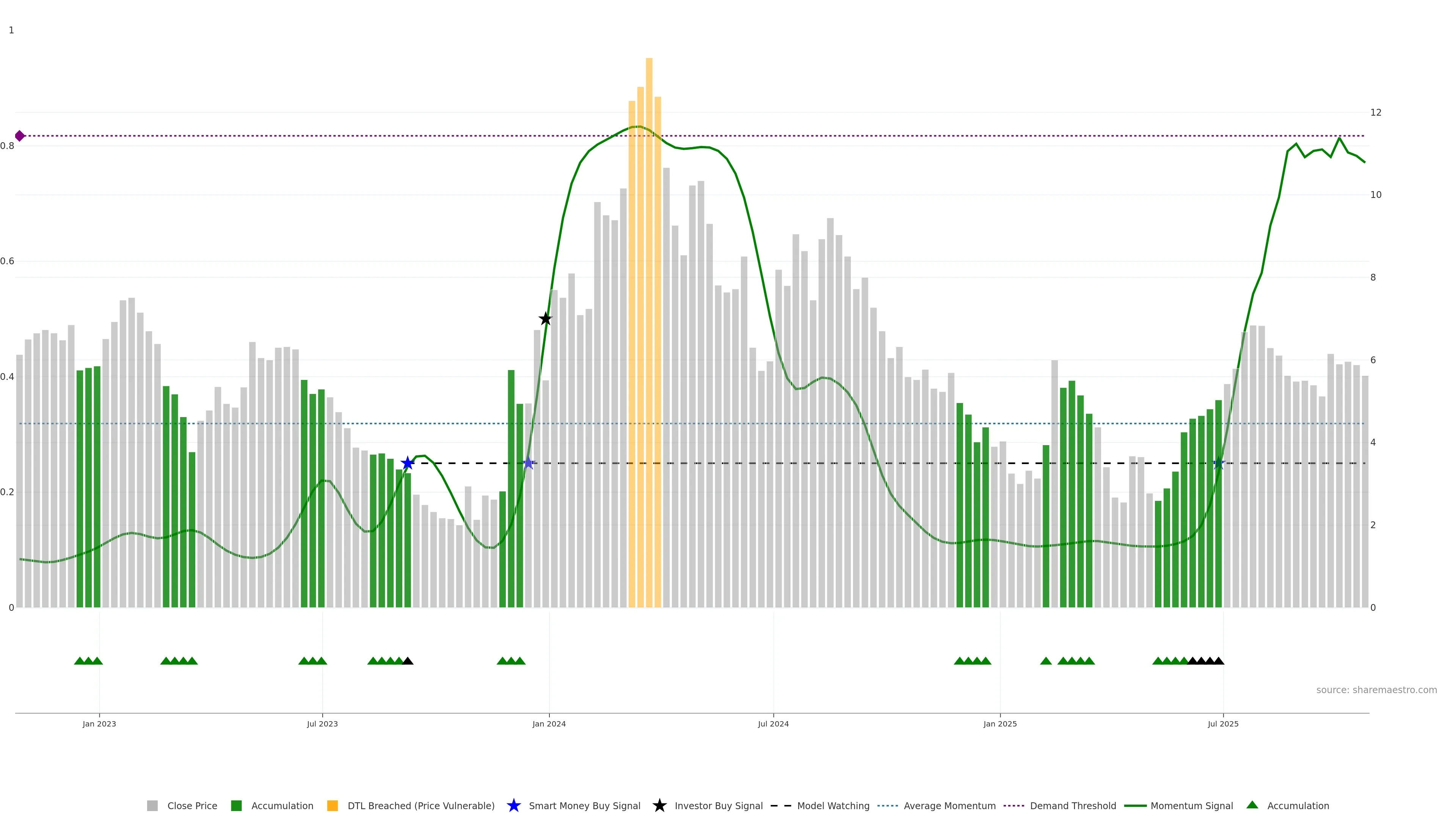Click the black Investor Buy star on chart
This screenshot has height=819, width=1456.
(x=545, y=319)
